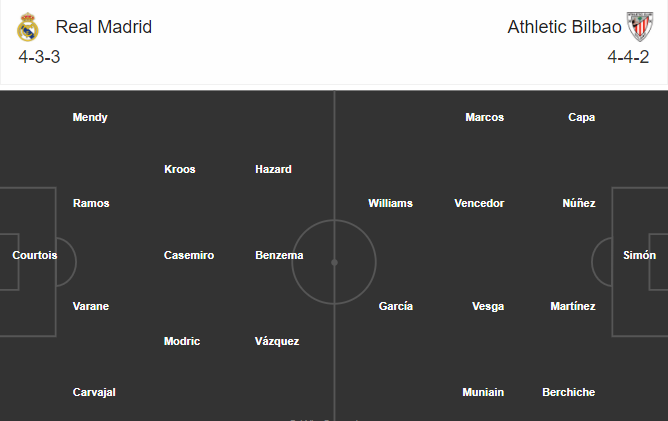Click the Athletic Bilbao club crest
Image resolution: width=668 pixels, height=421 pixels.
pos(639,26)
